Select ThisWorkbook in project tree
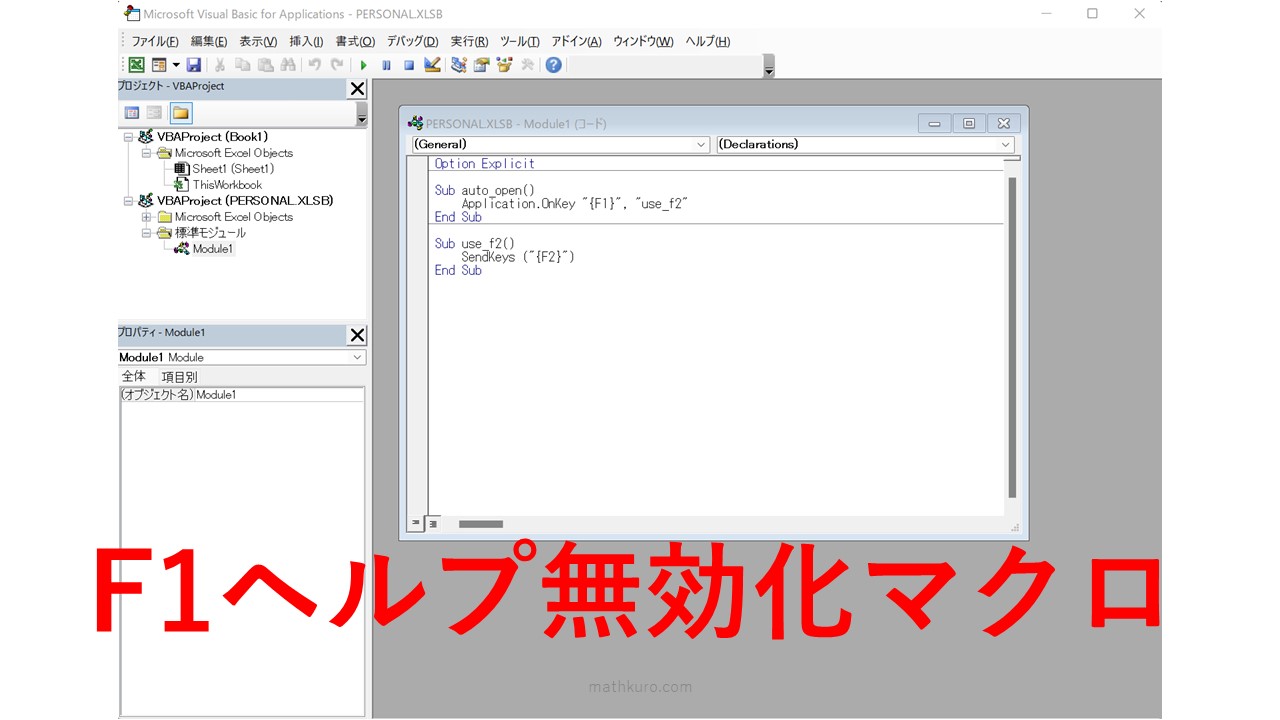Viewport: 1280px width, 720px height. [227, 185]
